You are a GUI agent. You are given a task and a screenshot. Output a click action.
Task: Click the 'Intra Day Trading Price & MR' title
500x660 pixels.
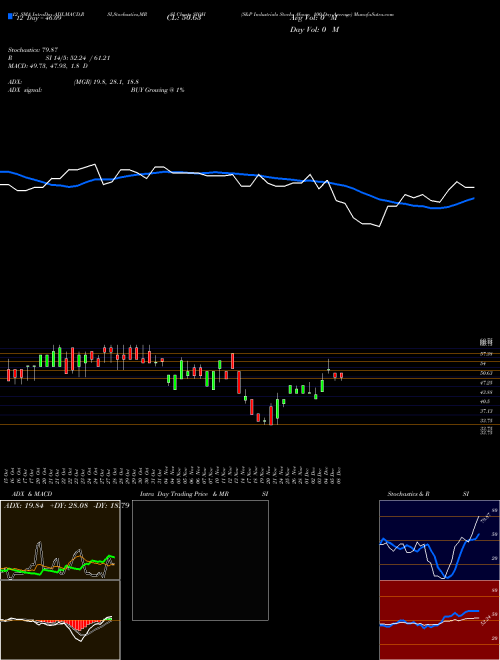pos(185,494)
